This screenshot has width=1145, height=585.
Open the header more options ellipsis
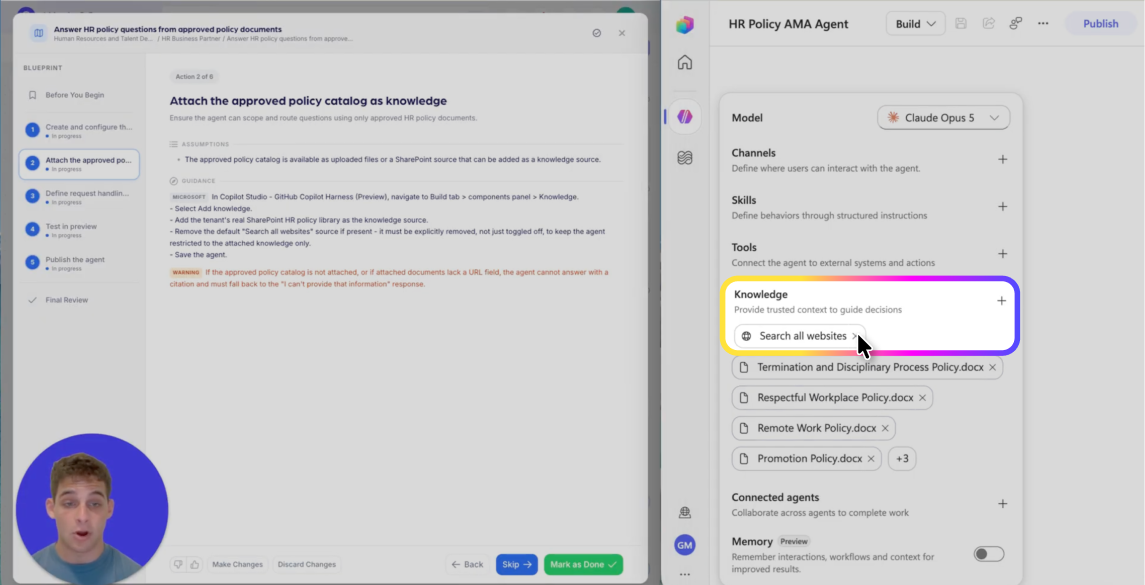[x=1043, y=23]
